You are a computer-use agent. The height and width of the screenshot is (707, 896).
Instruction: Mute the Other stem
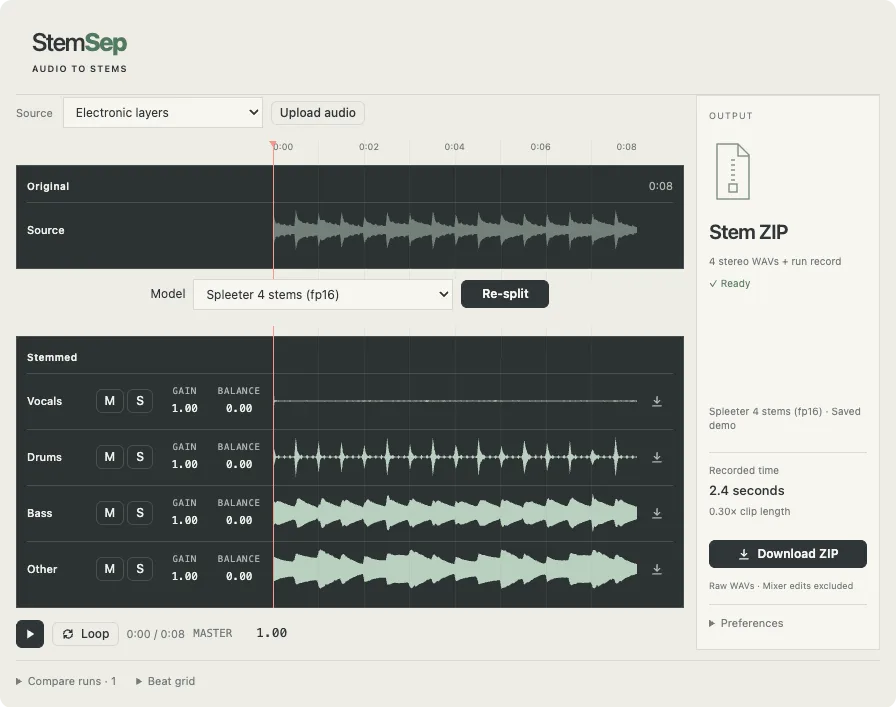coord(110,569)
